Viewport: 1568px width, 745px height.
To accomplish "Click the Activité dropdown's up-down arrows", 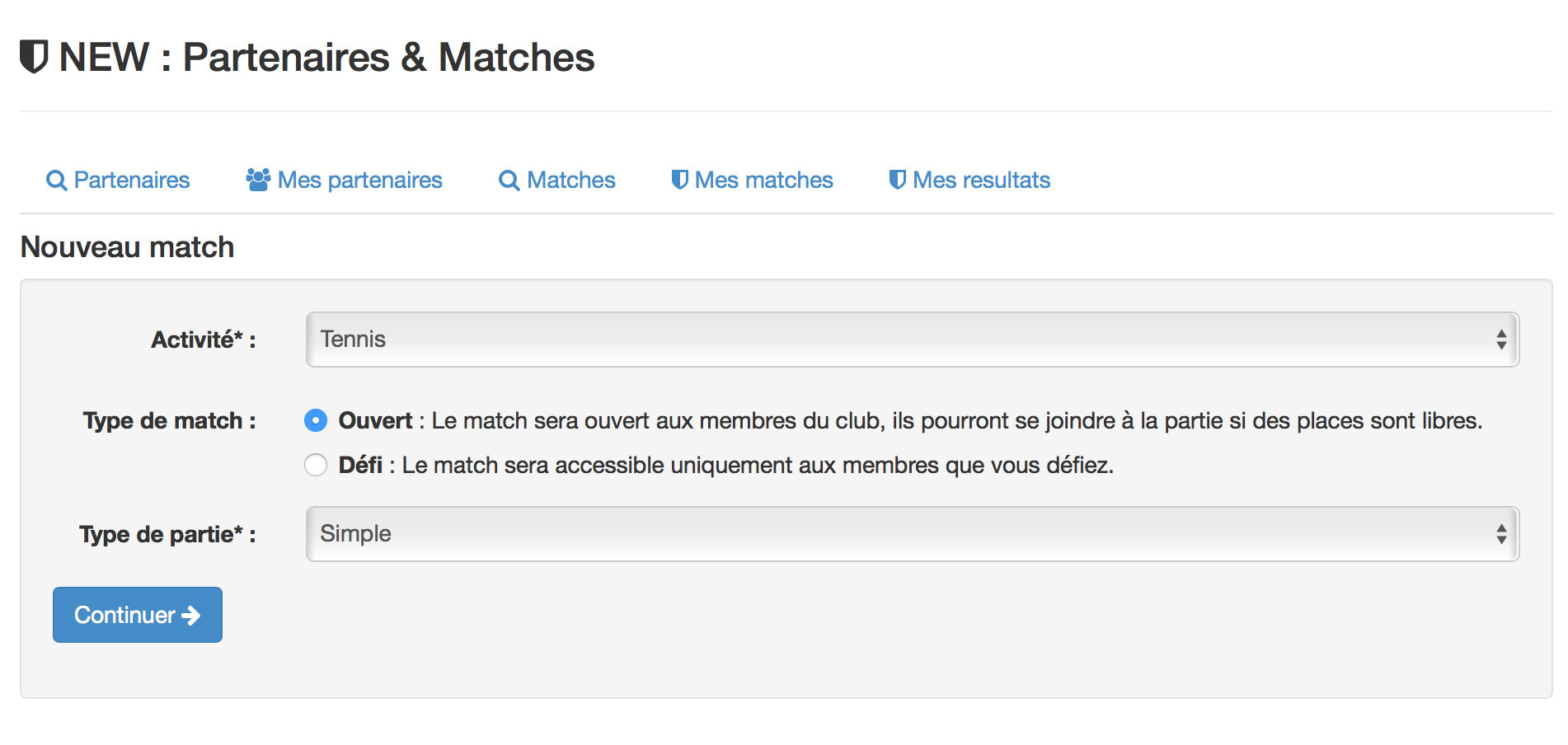I will click(1501, 340).
